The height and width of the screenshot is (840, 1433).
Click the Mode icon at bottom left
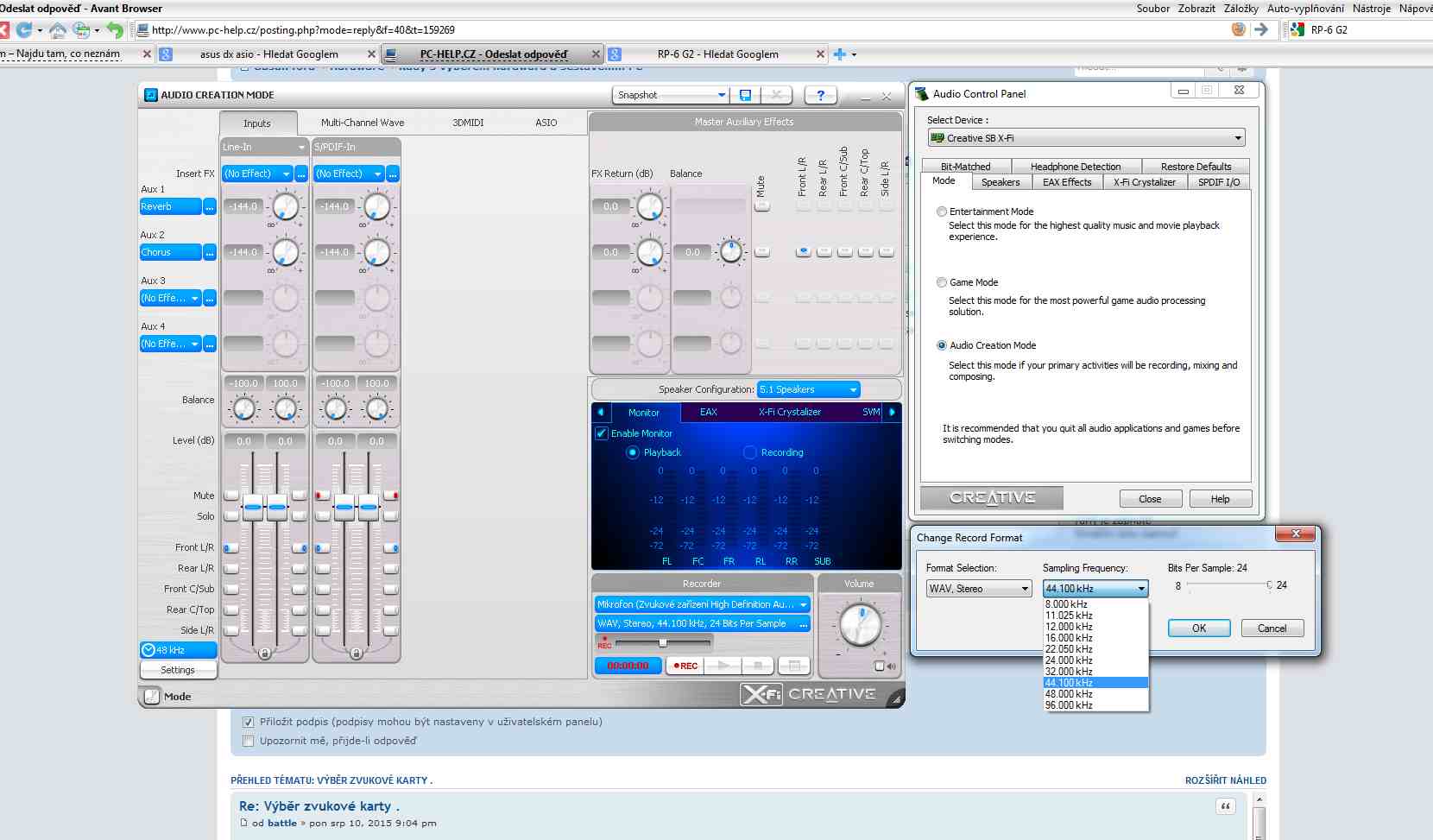click(x=152, y=697)
